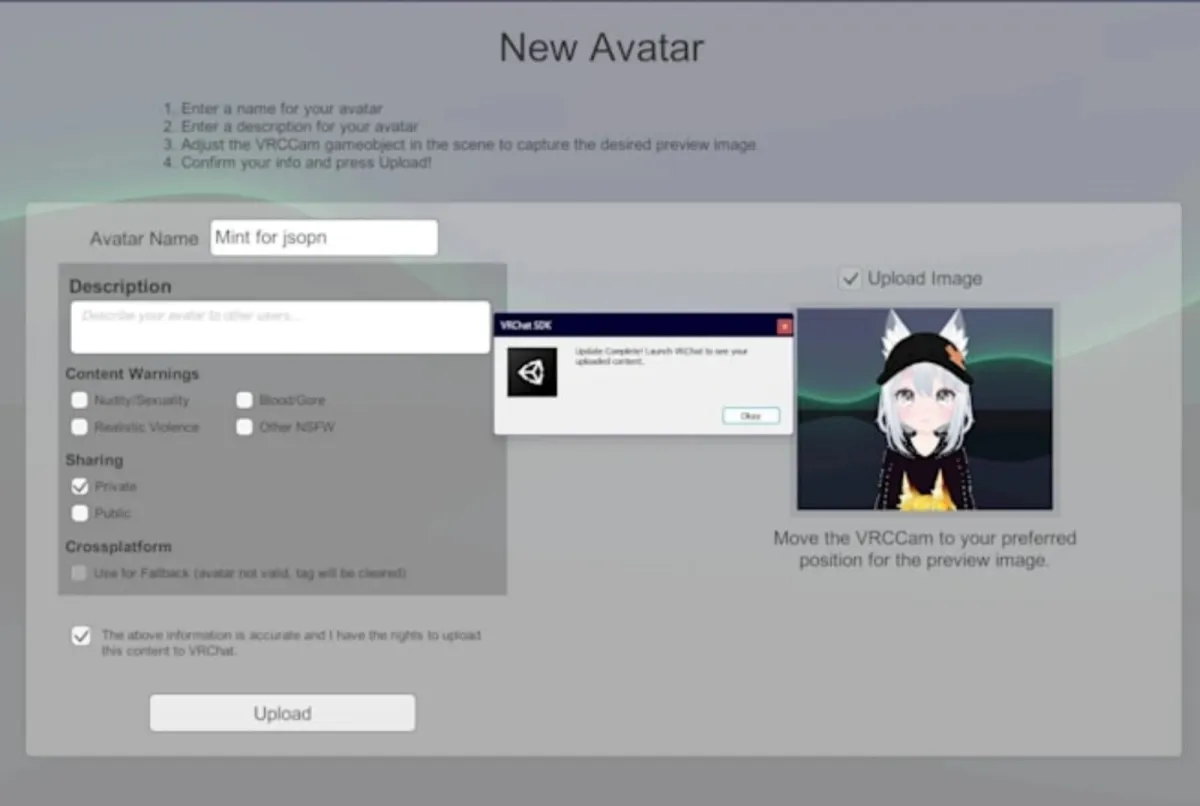Click the 'New Avatar' heading

tap(602, 47)
